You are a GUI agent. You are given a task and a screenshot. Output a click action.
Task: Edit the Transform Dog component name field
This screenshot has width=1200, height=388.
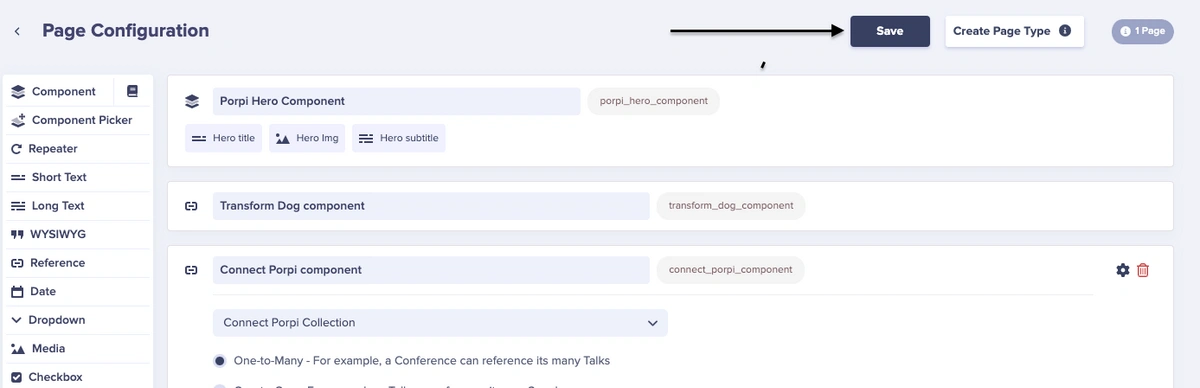click(431, 206)
